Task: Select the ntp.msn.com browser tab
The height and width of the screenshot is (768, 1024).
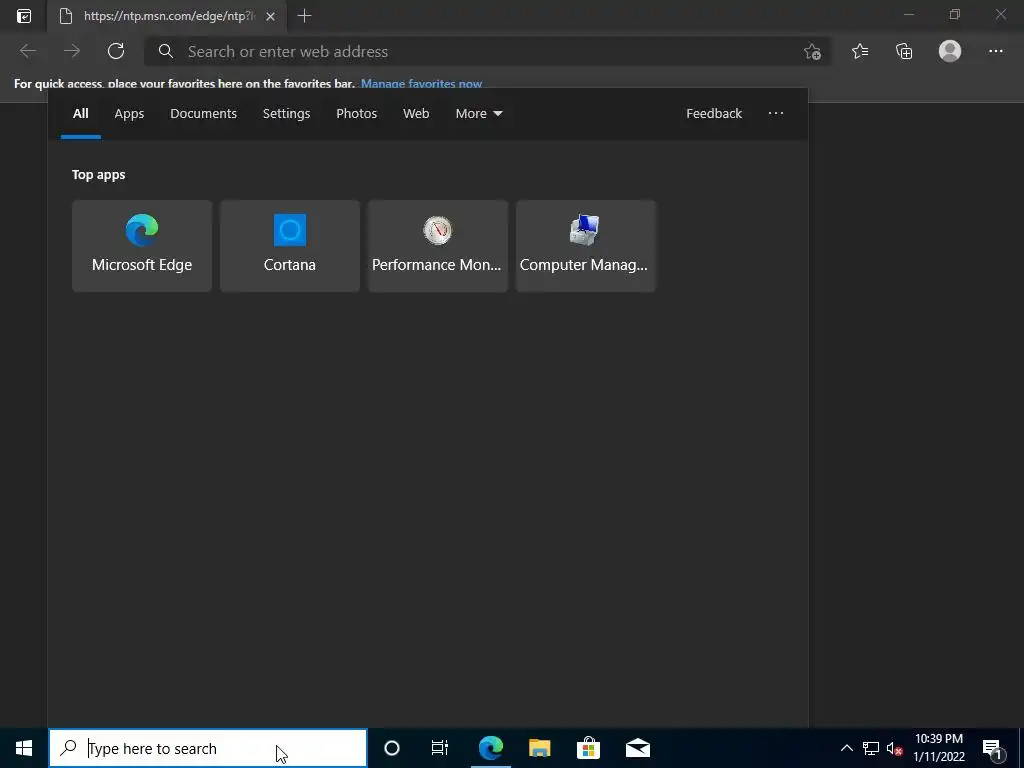Action: (166, 16)
